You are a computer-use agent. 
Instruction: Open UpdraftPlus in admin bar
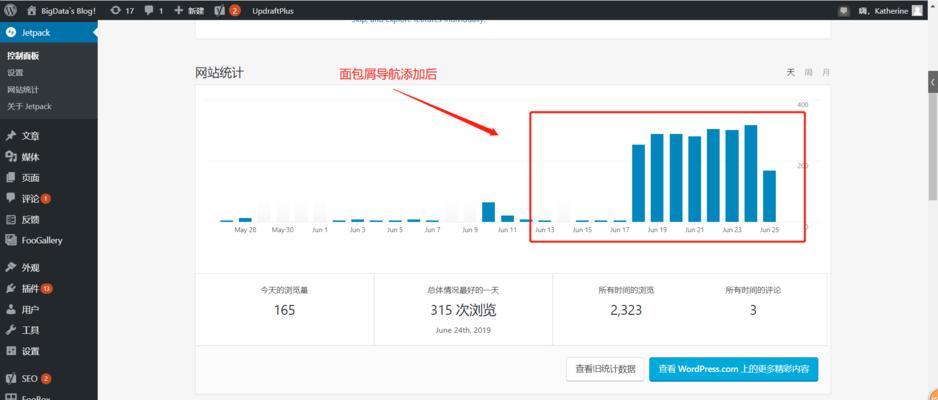[273, 11]
